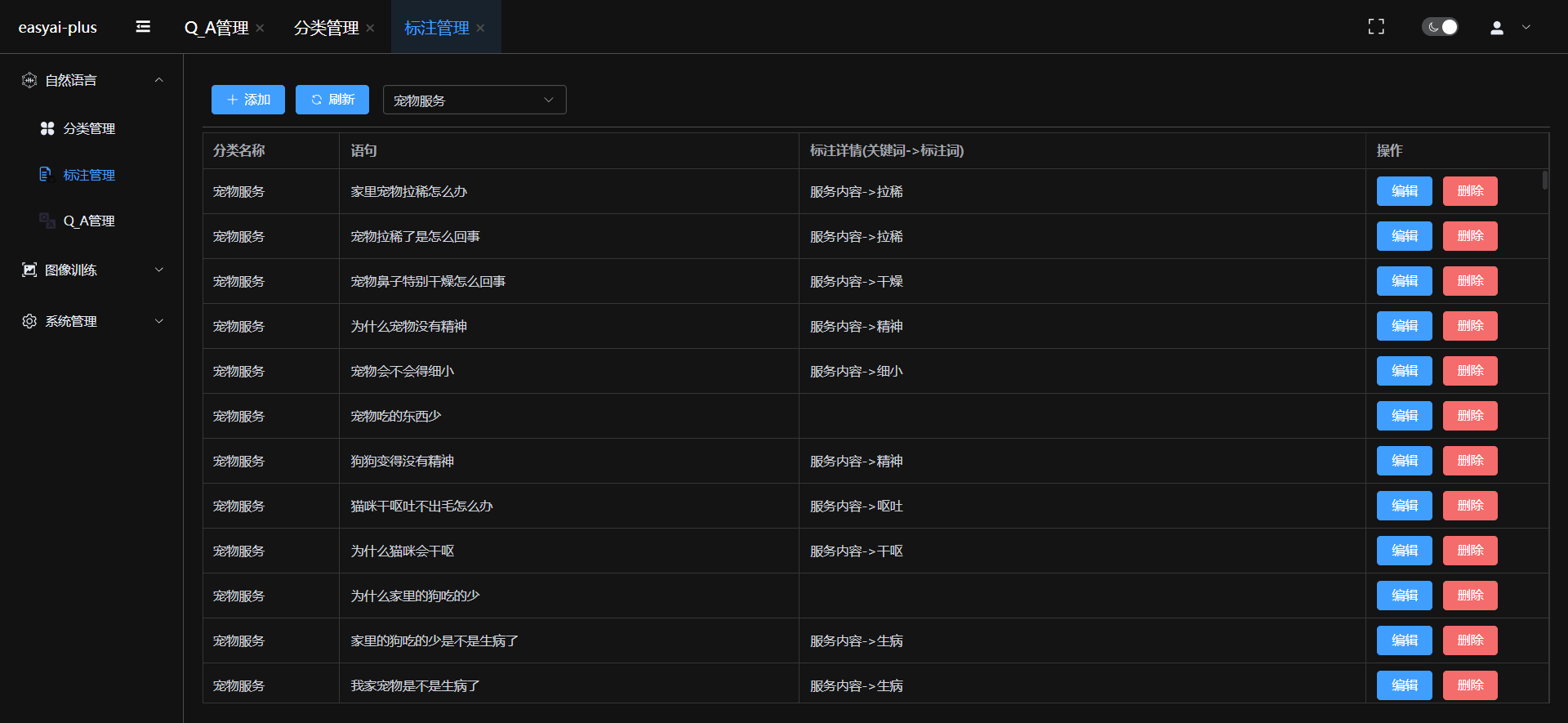Click the 系统管理 gear icon
The width and height of the screenshot is (1568, 723).
[x=29, y=321]
